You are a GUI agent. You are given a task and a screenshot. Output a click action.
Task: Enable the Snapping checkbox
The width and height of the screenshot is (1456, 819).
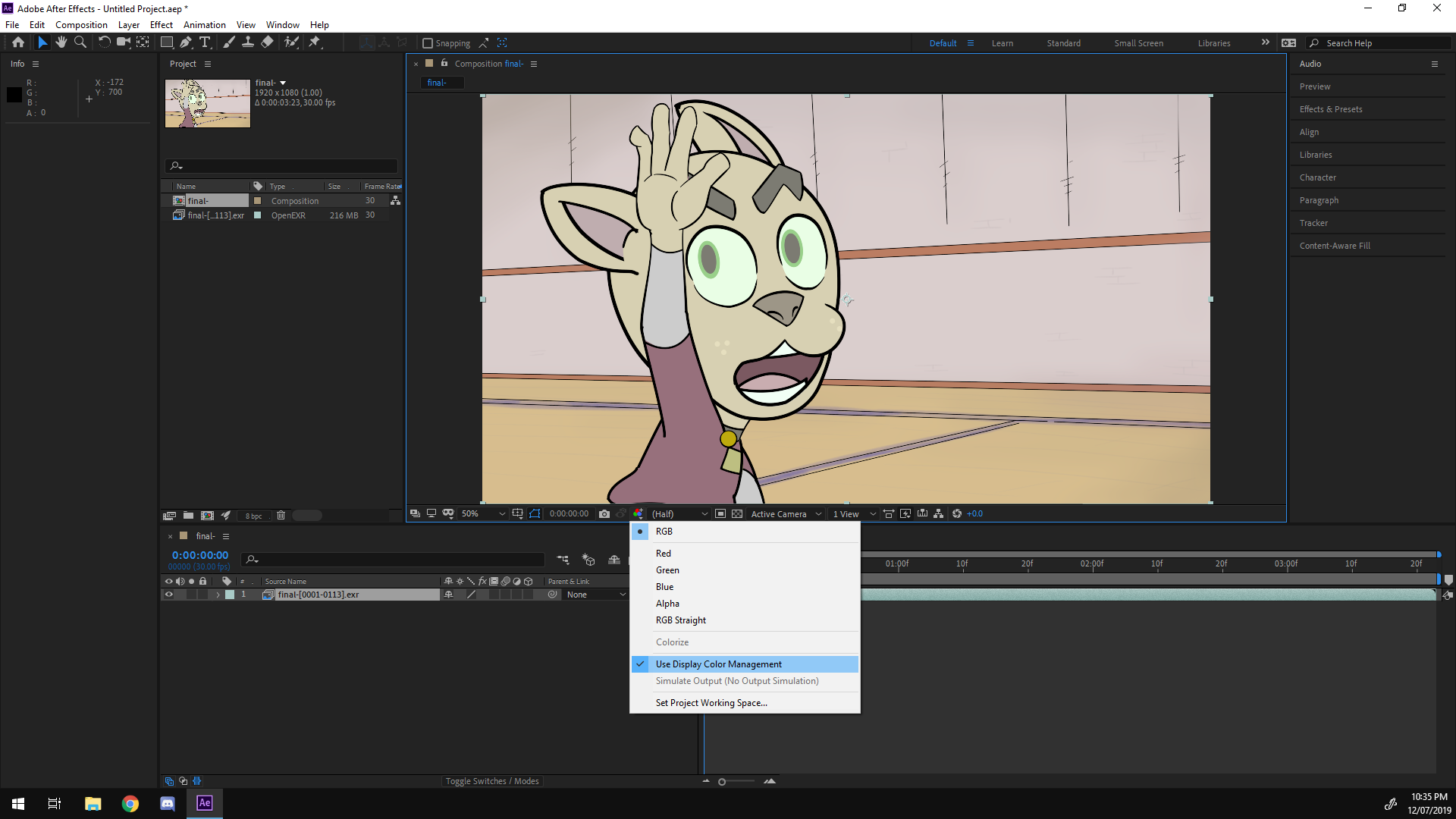(428, 43)
